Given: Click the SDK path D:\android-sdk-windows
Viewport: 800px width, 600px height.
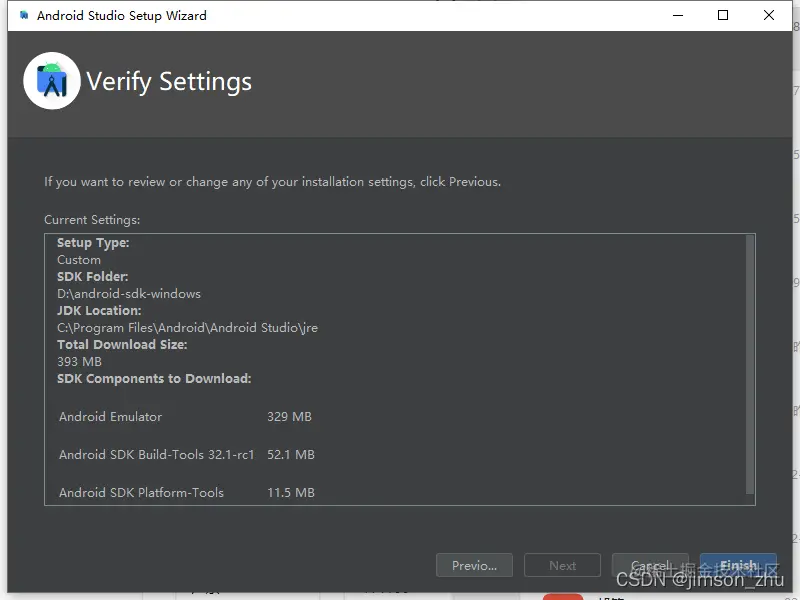Looking at the screenshot, I should coord(129,294).
